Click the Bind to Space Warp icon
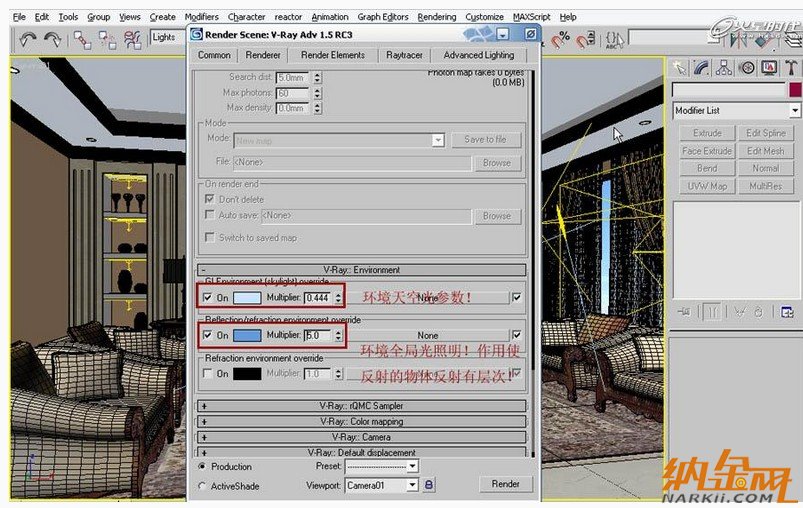 tap(132, 40)
